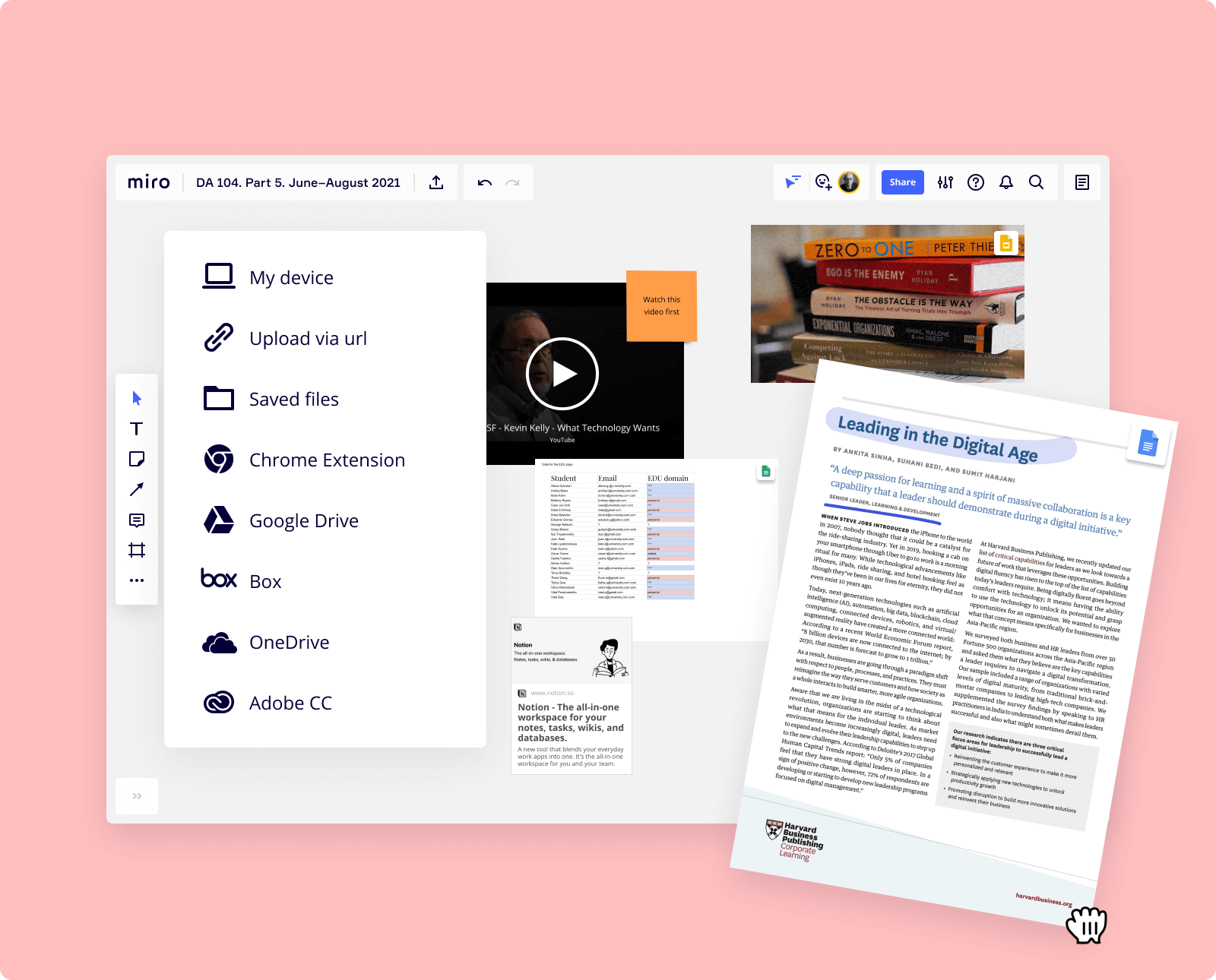Select the Sticky note tool

[137, 459]
